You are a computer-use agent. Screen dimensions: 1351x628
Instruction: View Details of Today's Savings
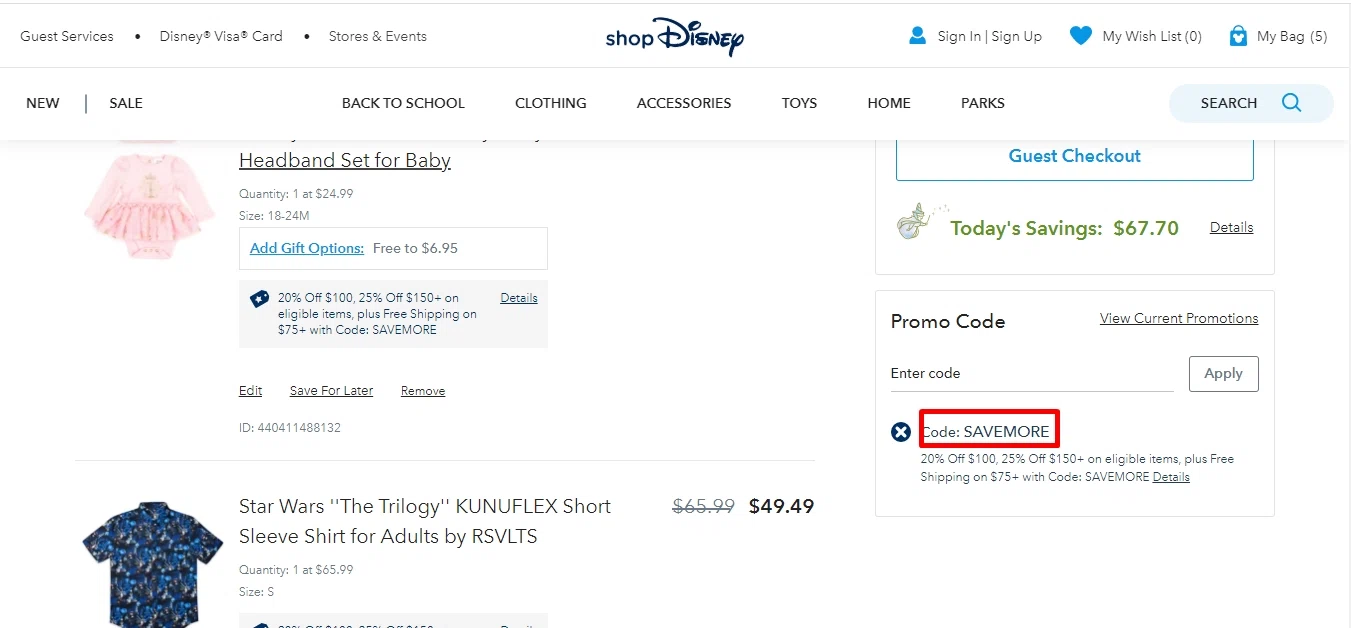tap(1231, 227)
